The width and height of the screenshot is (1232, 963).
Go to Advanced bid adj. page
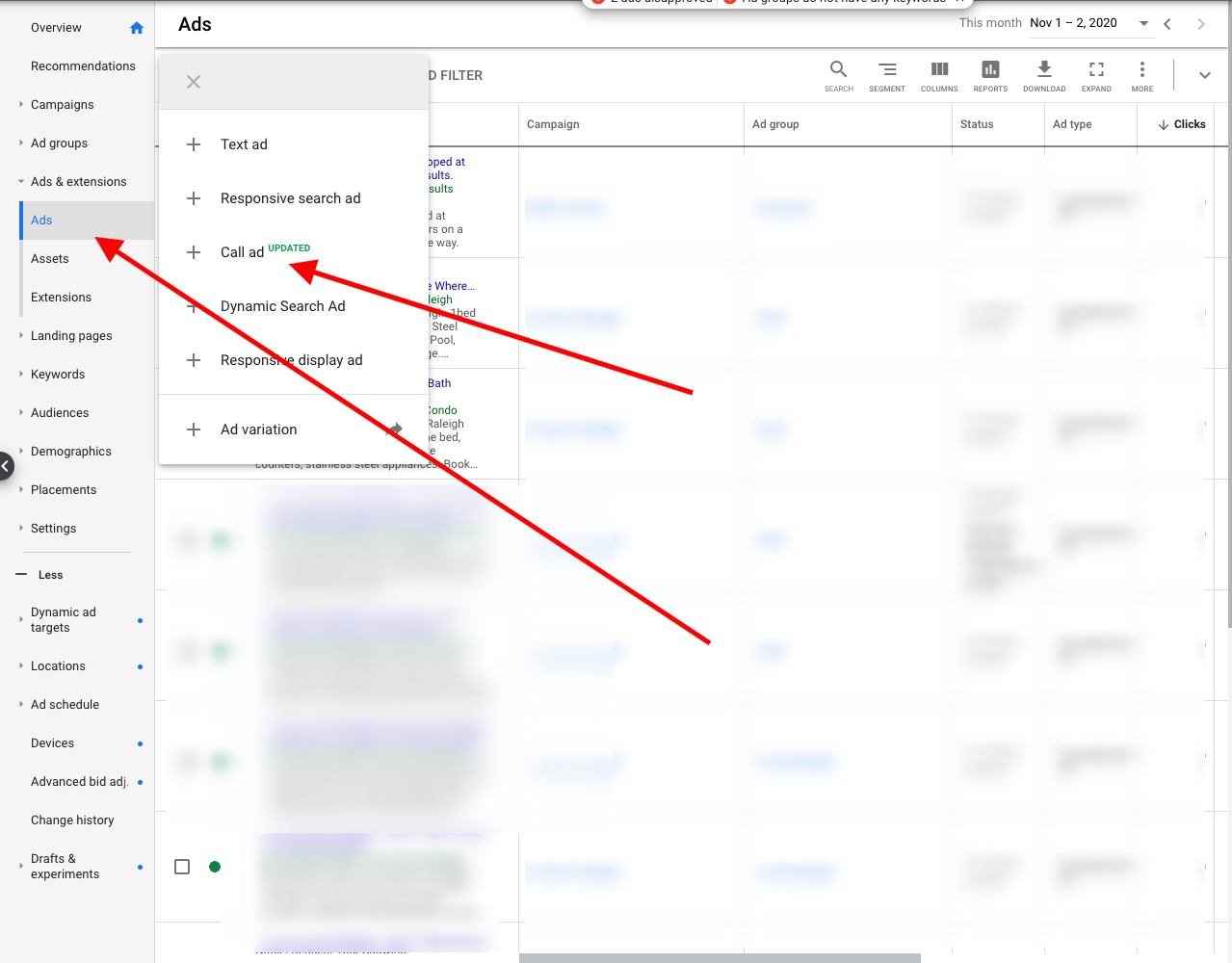click(79, 782)
